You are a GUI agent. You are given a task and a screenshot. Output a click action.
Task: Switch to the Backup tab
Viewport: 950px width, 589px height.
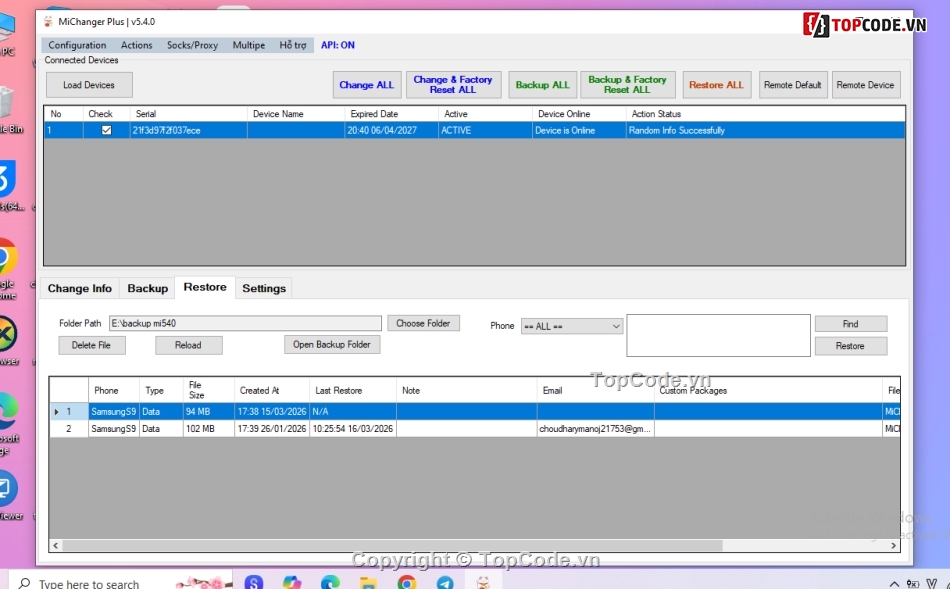pos(147,288)
